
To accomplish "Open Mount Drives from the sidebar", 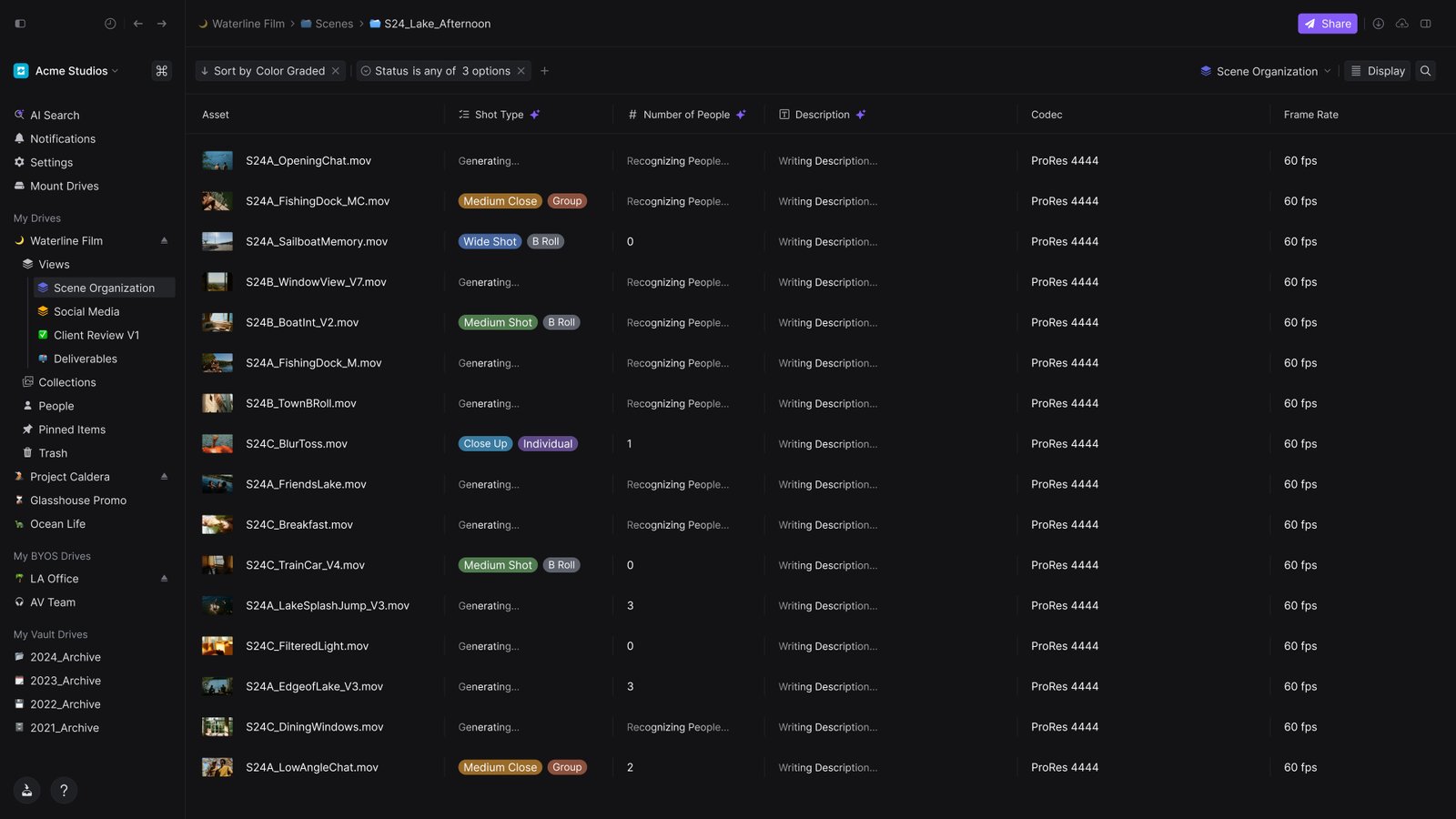I will click(x=64, y=186).
